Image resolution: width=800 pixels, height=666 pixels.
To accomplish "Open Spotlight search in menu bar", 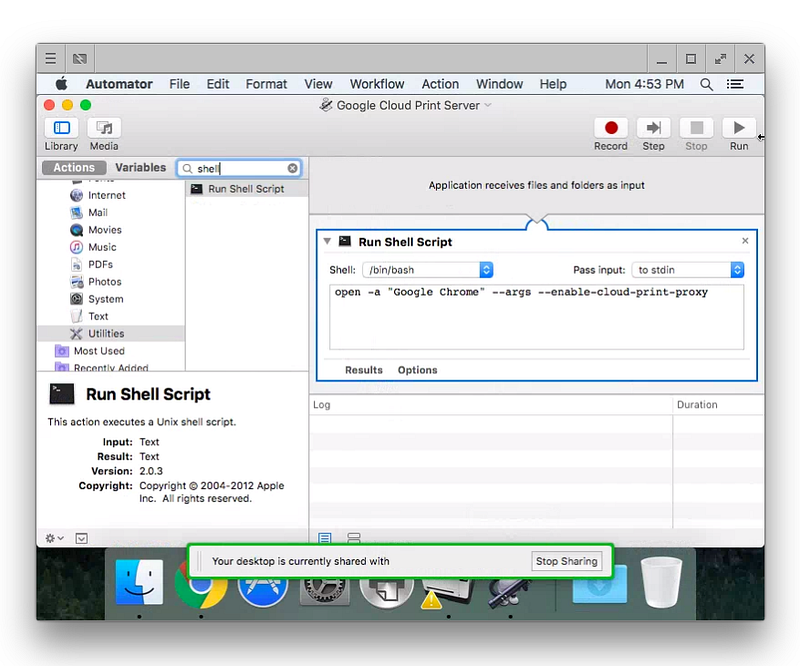I will (x=707, y=84).
